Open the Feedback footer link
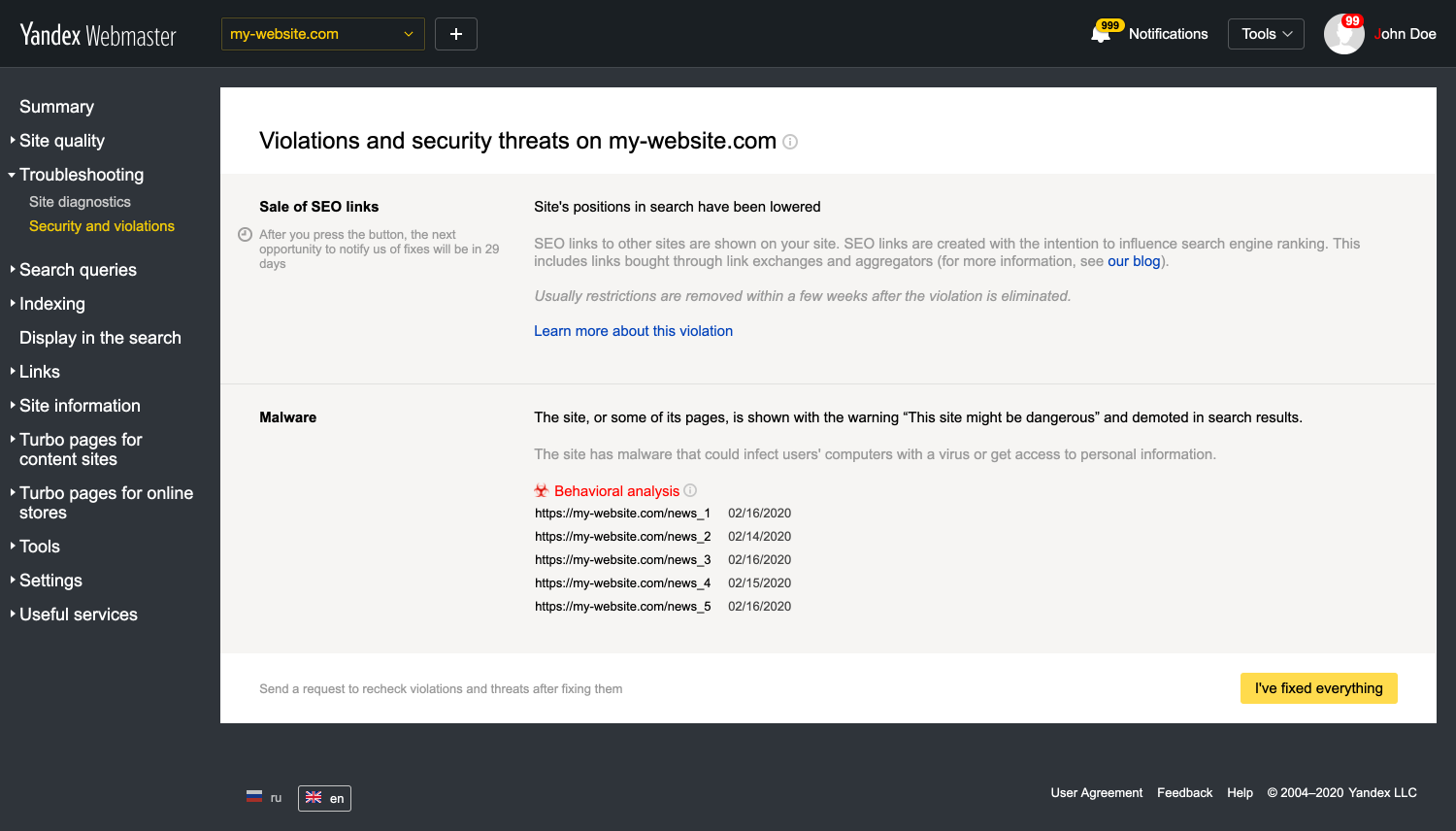The image size is (1456, 831). pyautogui.click(x=1184, y=793)
